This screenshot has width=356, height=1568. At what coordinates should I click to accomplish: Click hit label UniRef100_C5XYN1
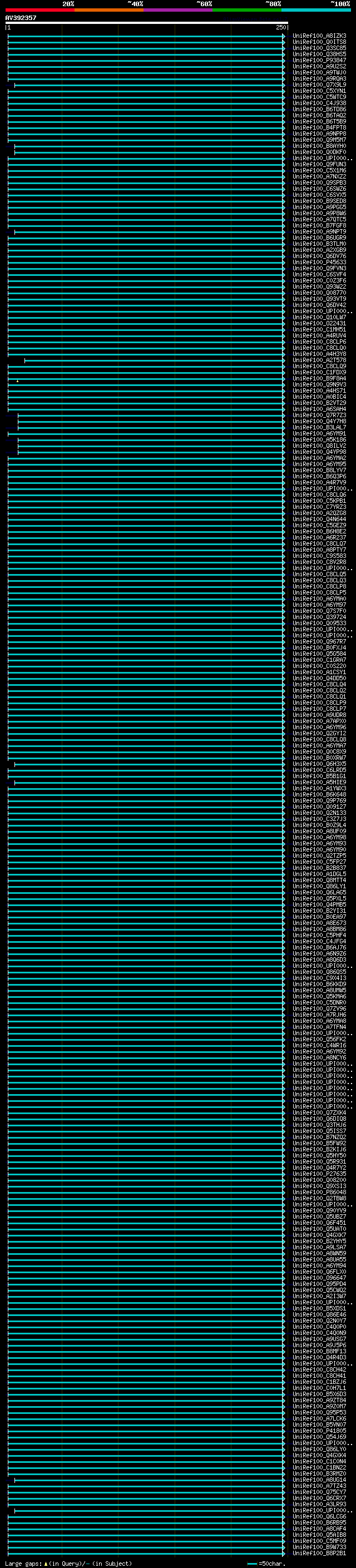[319, 91]
